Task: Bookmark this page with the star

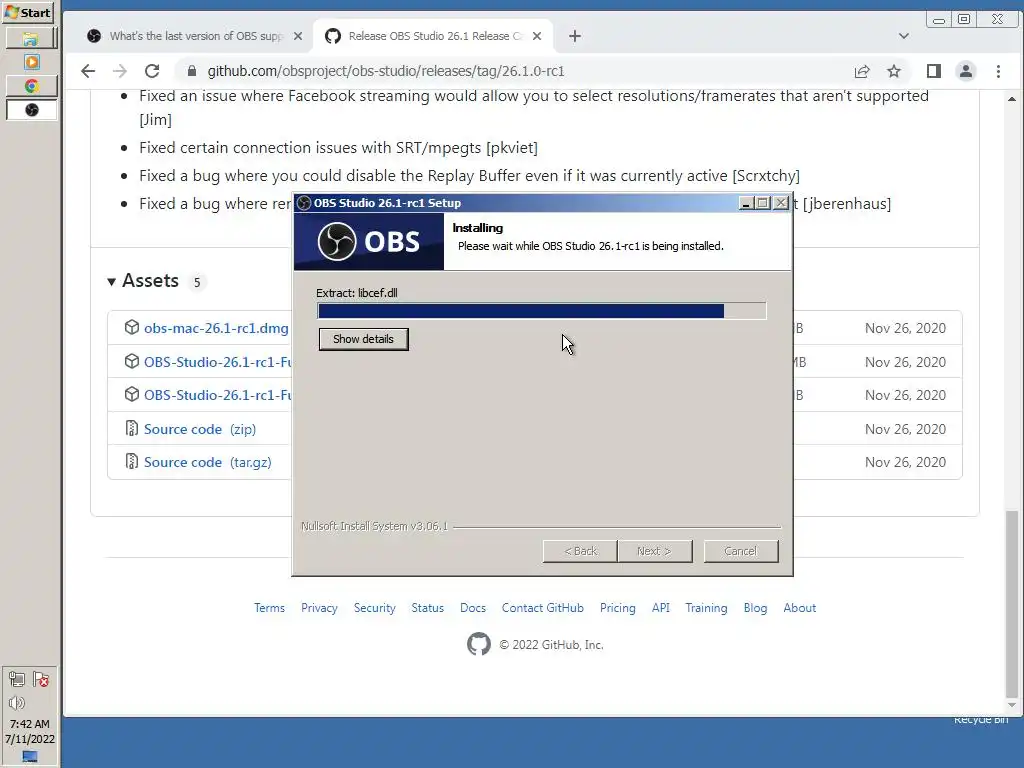Action: click(x=894, y=71)
